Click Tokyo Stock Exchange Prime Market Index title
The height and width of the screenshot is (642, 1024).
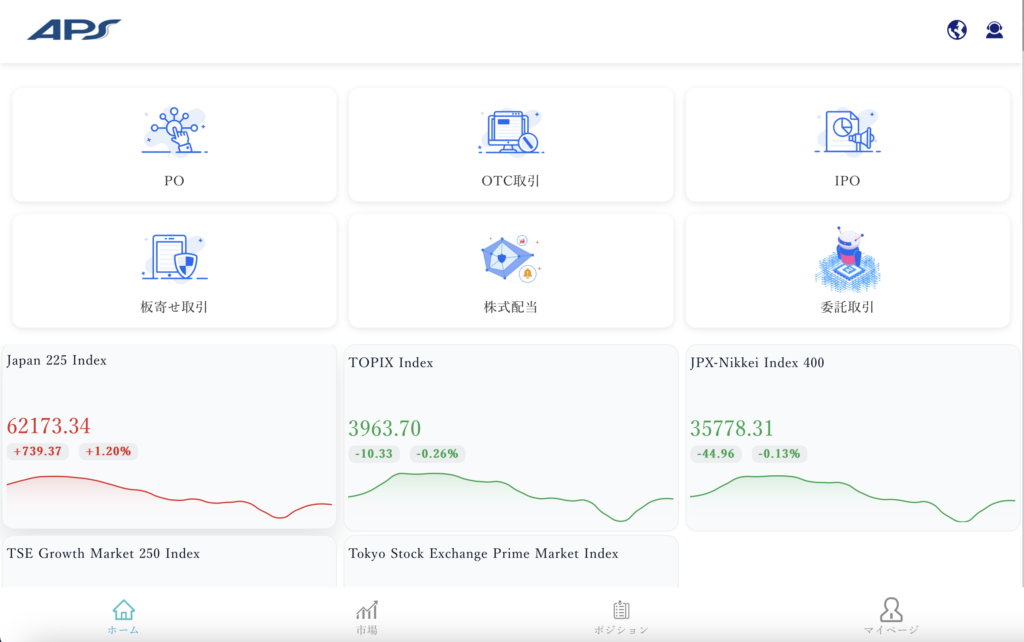click(483, 554)
